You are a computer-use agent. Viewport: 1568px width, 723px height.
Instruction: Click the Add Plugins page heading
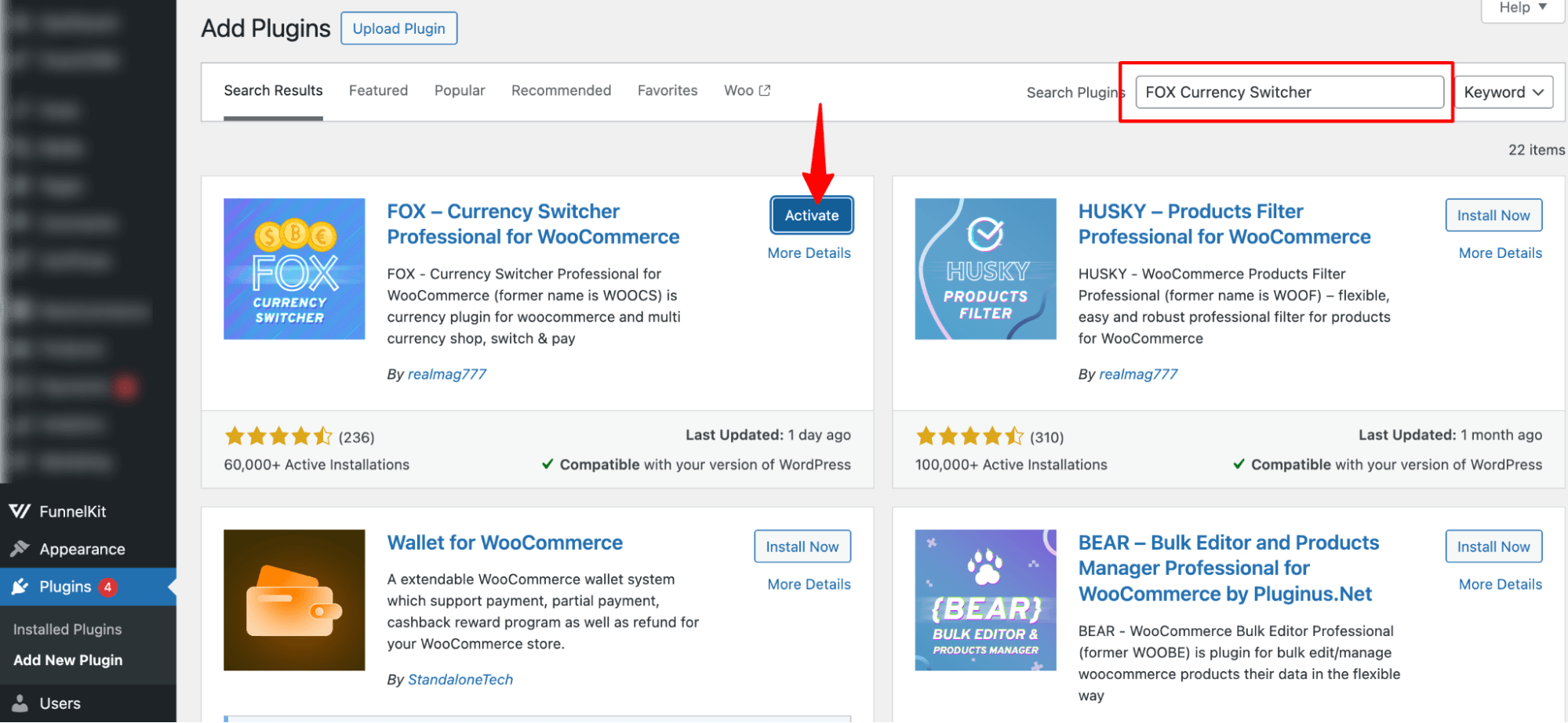coord(266,28)
